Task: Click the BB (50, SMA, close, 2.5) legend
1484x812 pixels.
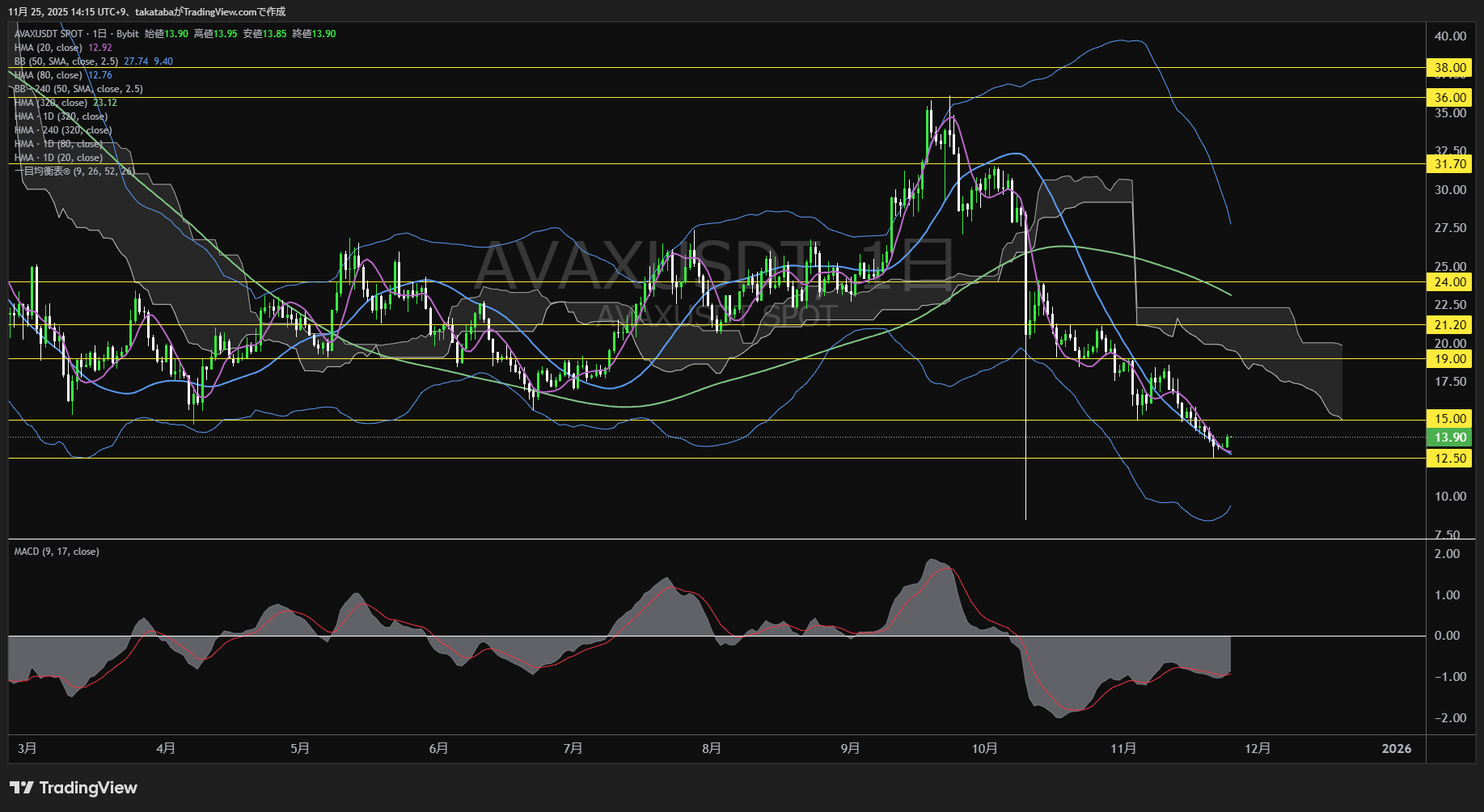Action: (66, 61)
